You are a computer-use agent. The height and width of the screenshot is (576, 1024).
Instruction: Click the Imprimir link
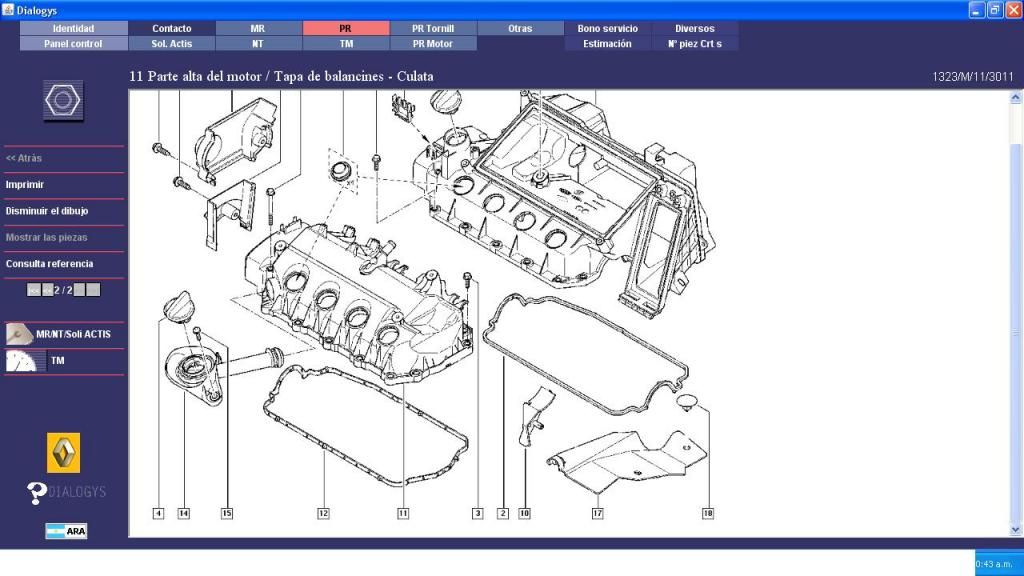(x=25, y=185)
